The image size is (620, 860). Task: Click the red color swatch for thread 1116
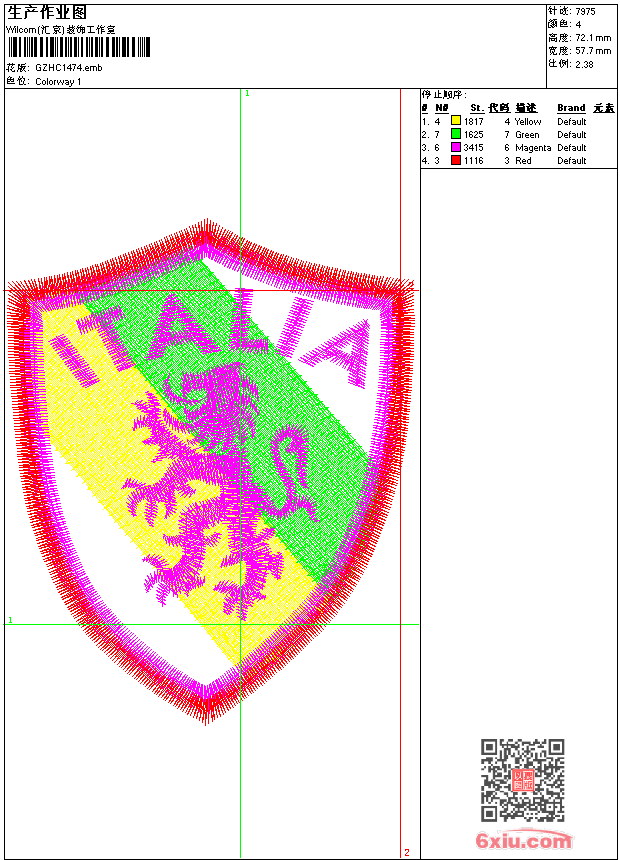point(455,160)
